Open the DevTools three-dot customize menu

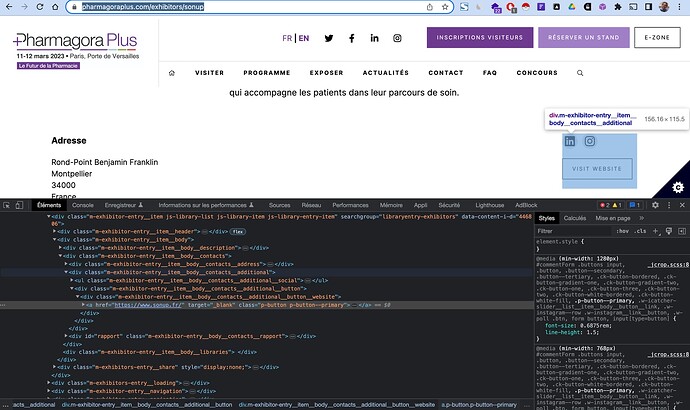pyautogui.click(x=669, y=205)
